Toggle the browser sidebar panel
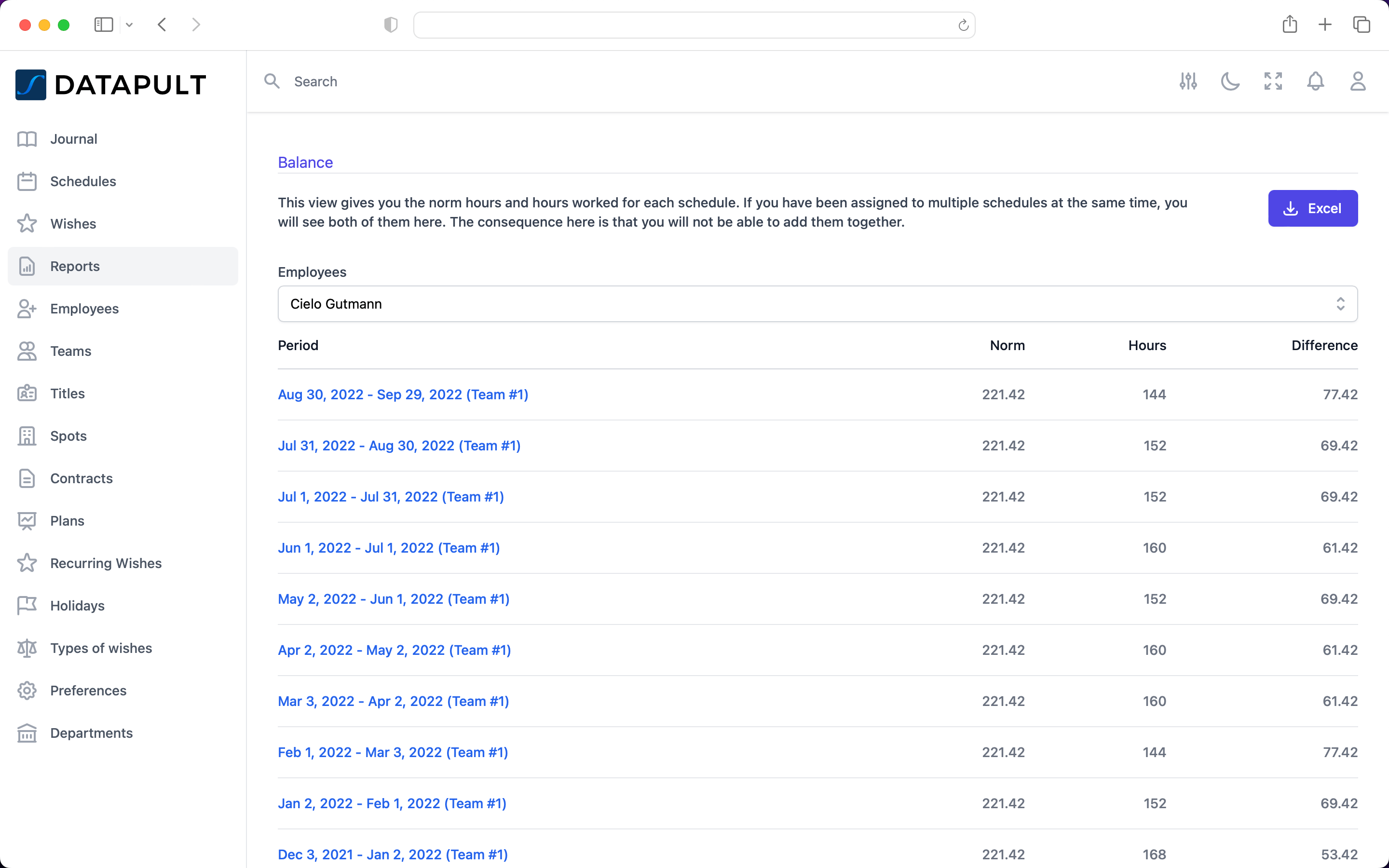 tap(103, 25)
